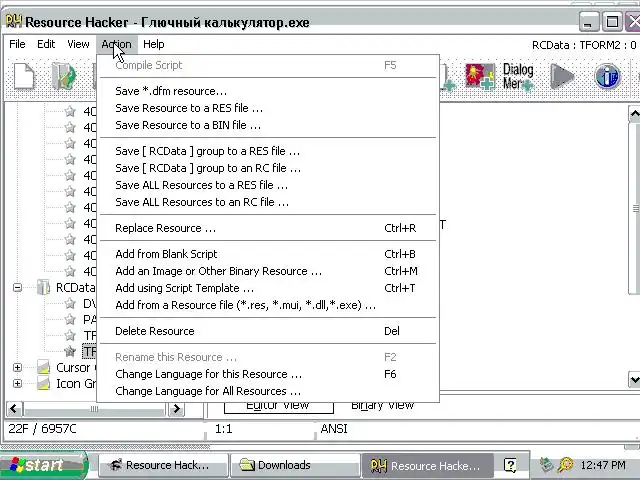Click the New blank file toolbar icon
This screenshot has height=480, width=640.
24,76
